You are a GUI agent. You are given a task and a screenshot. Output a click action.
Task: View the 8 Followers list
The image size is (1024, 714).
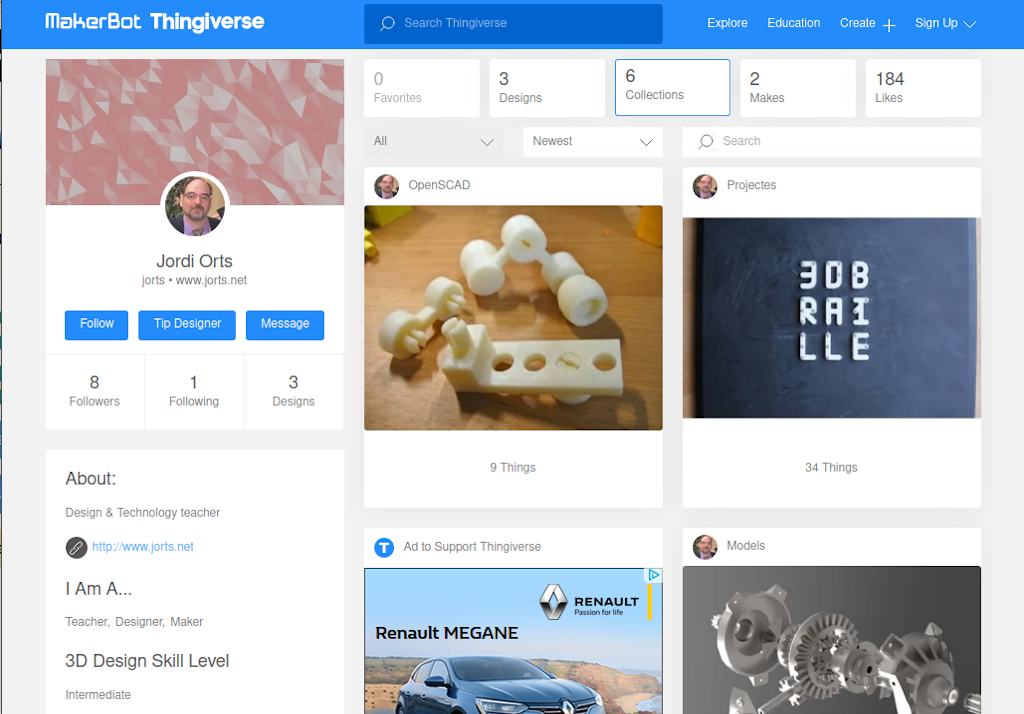coord(95,391)
